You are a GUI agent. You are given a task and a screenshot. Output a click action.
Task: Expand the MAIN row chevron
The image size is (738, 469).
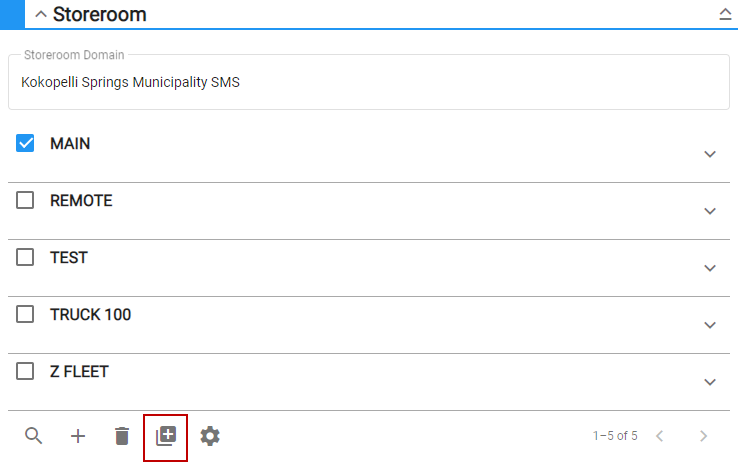click(x=710, y=154)
